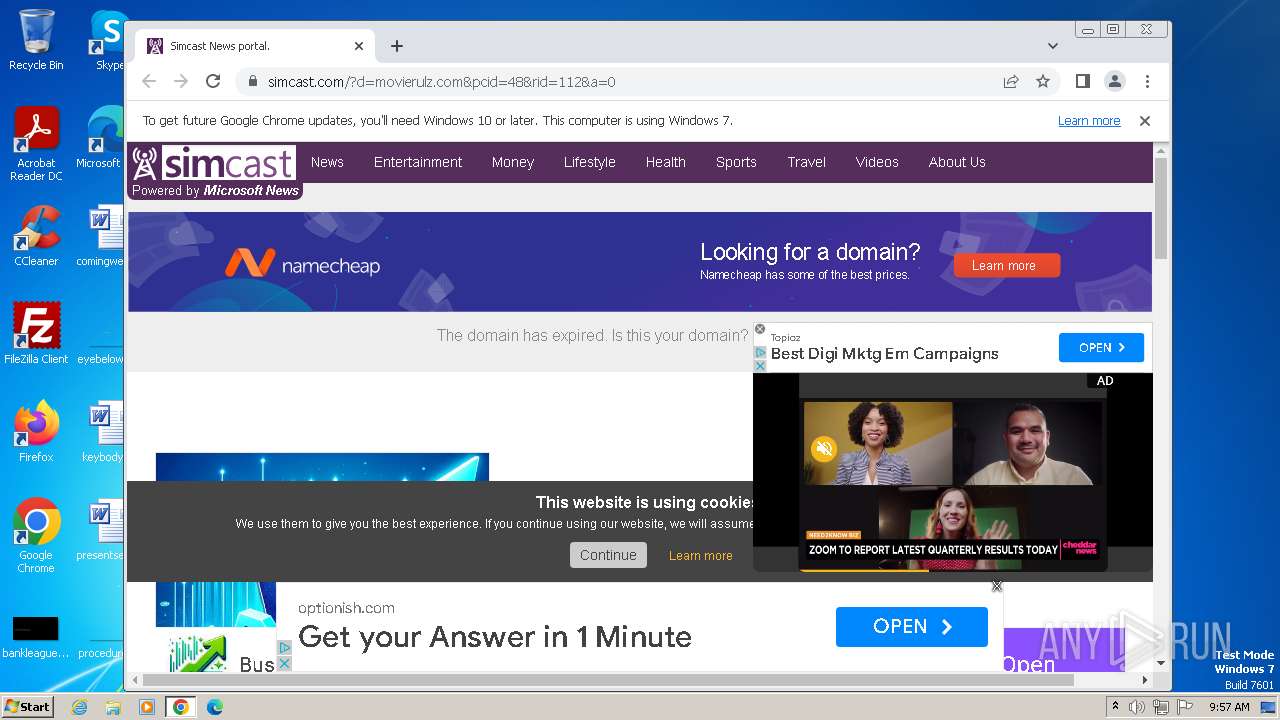This screenshot has width=1280, height=720.
Task: Open Media Player taskbar icon
Action: 147,707
